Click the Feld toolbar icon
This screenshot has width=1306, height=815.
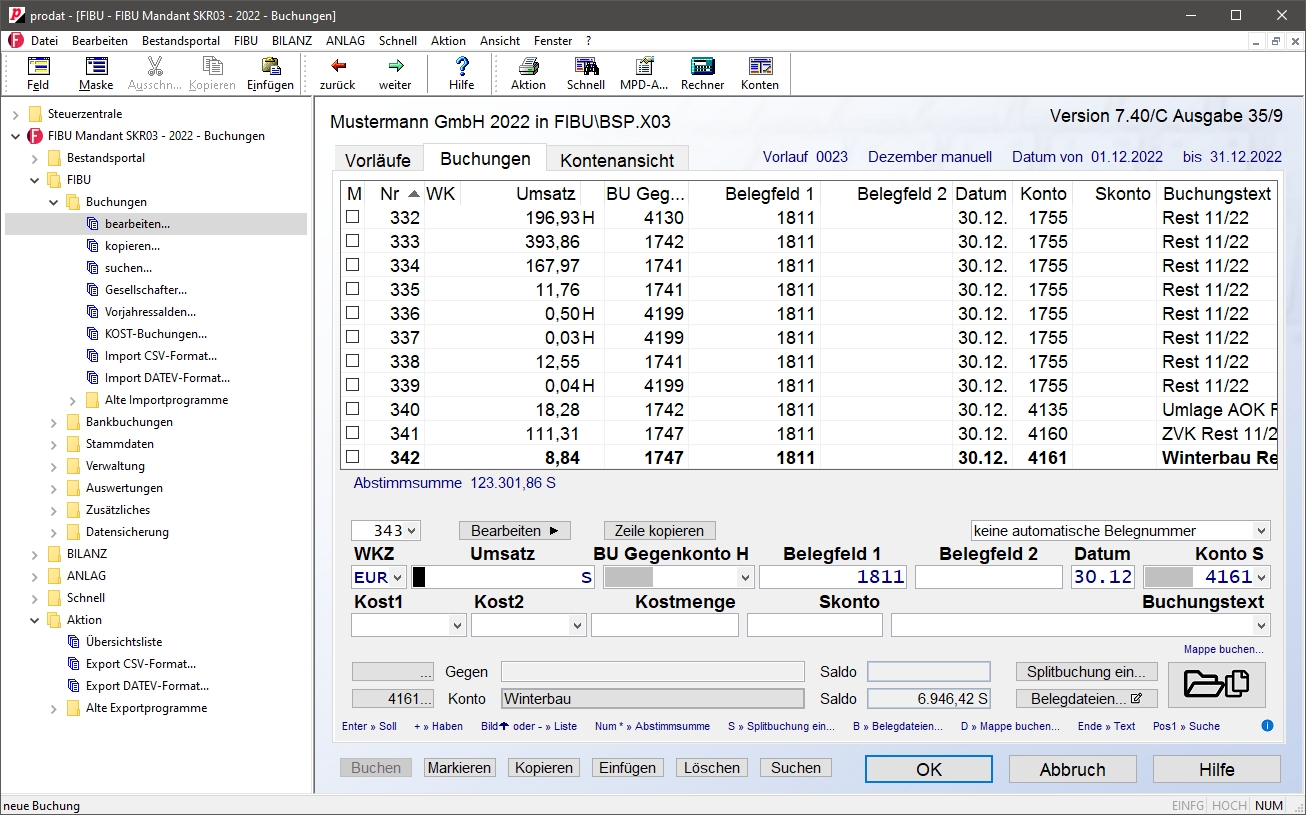pos(38,67)
